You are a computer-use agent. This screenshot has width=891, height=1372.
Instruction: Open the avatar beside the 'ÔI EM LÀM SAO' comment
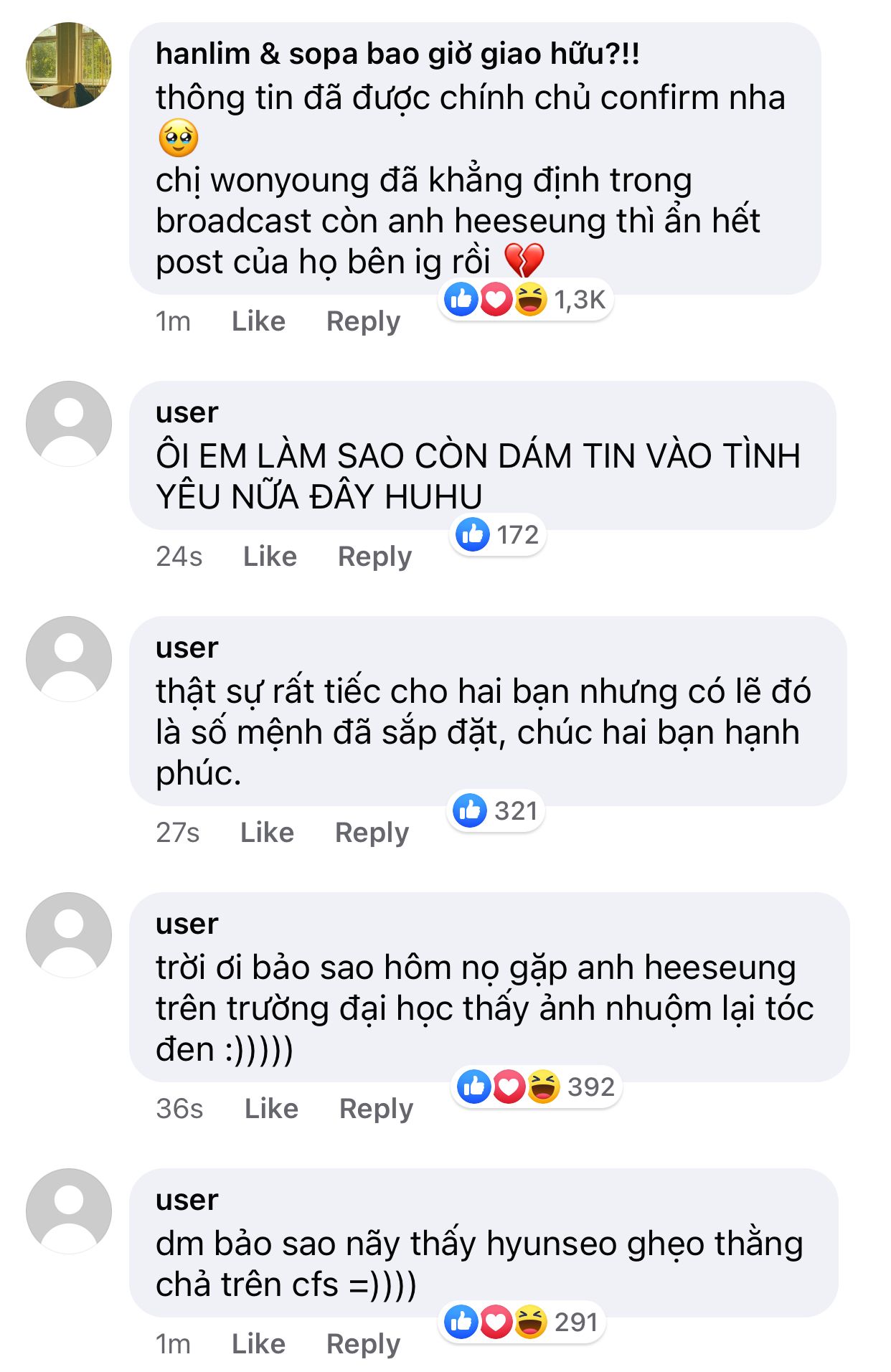coord(69,424)
